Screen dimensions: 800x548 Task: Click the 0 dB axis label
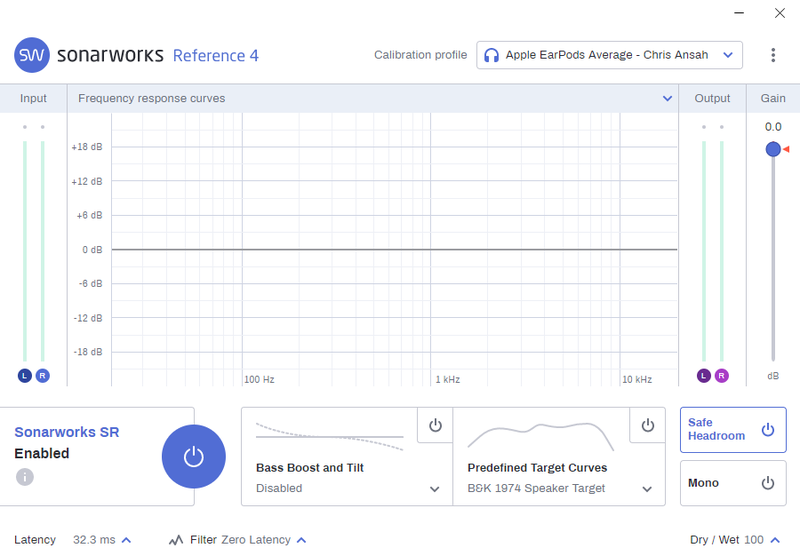coord(92,250)
